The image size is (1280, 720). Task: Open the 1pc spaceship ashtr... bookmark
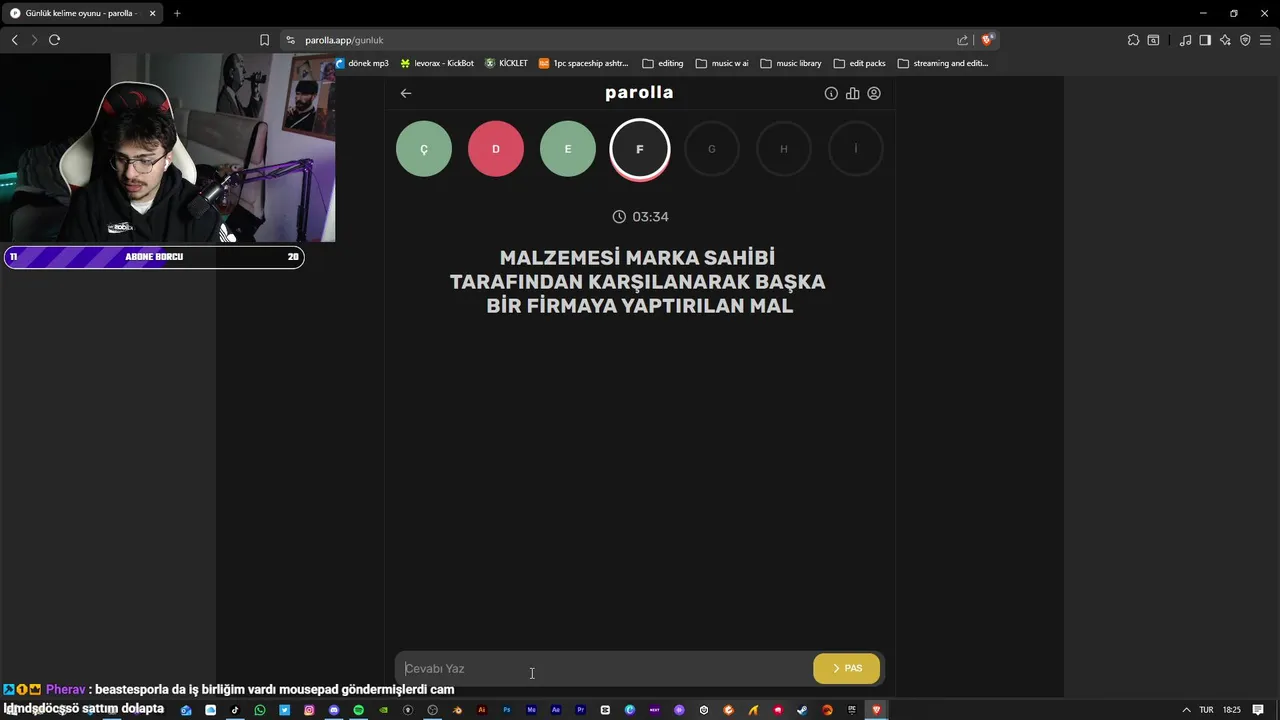click(x=584, y=63)
